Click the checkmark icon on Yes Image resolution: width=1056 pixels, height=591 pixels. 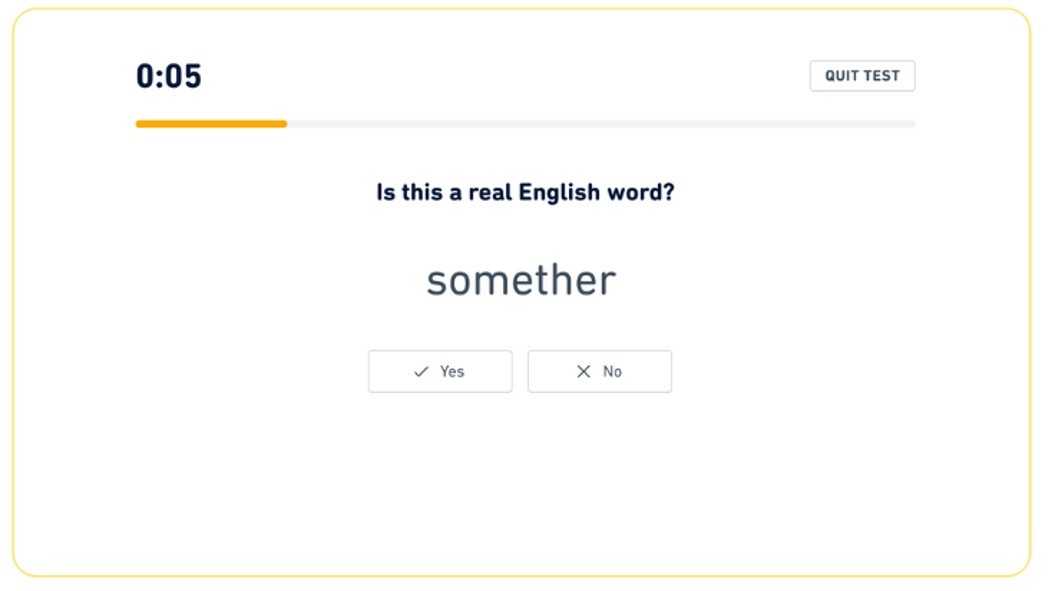[x=421, y=372]
